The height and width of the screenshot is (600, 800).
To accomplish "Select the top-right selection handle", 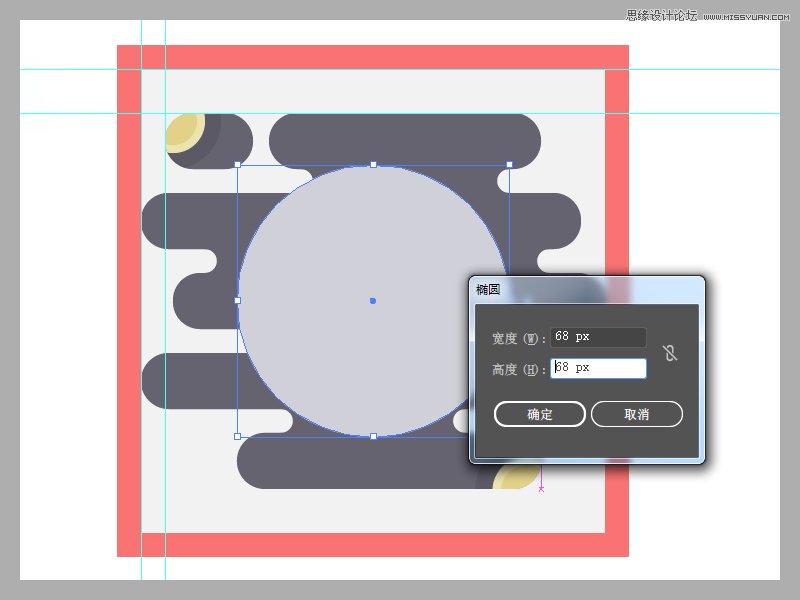I will (x=510, y=164).
